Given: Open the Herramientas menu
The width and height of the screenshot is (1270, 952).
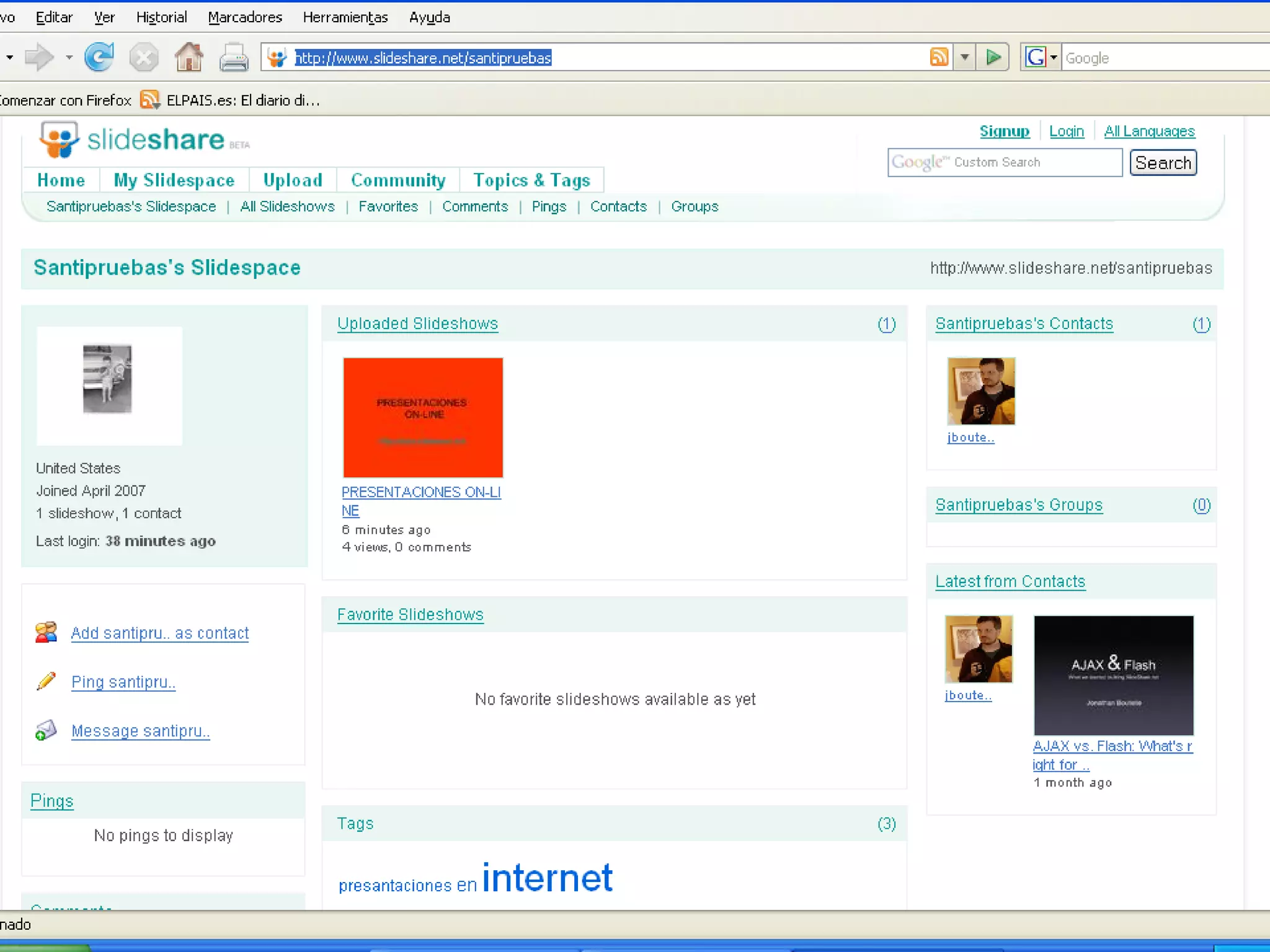Looking at the screenshot, I should point(345,17).
